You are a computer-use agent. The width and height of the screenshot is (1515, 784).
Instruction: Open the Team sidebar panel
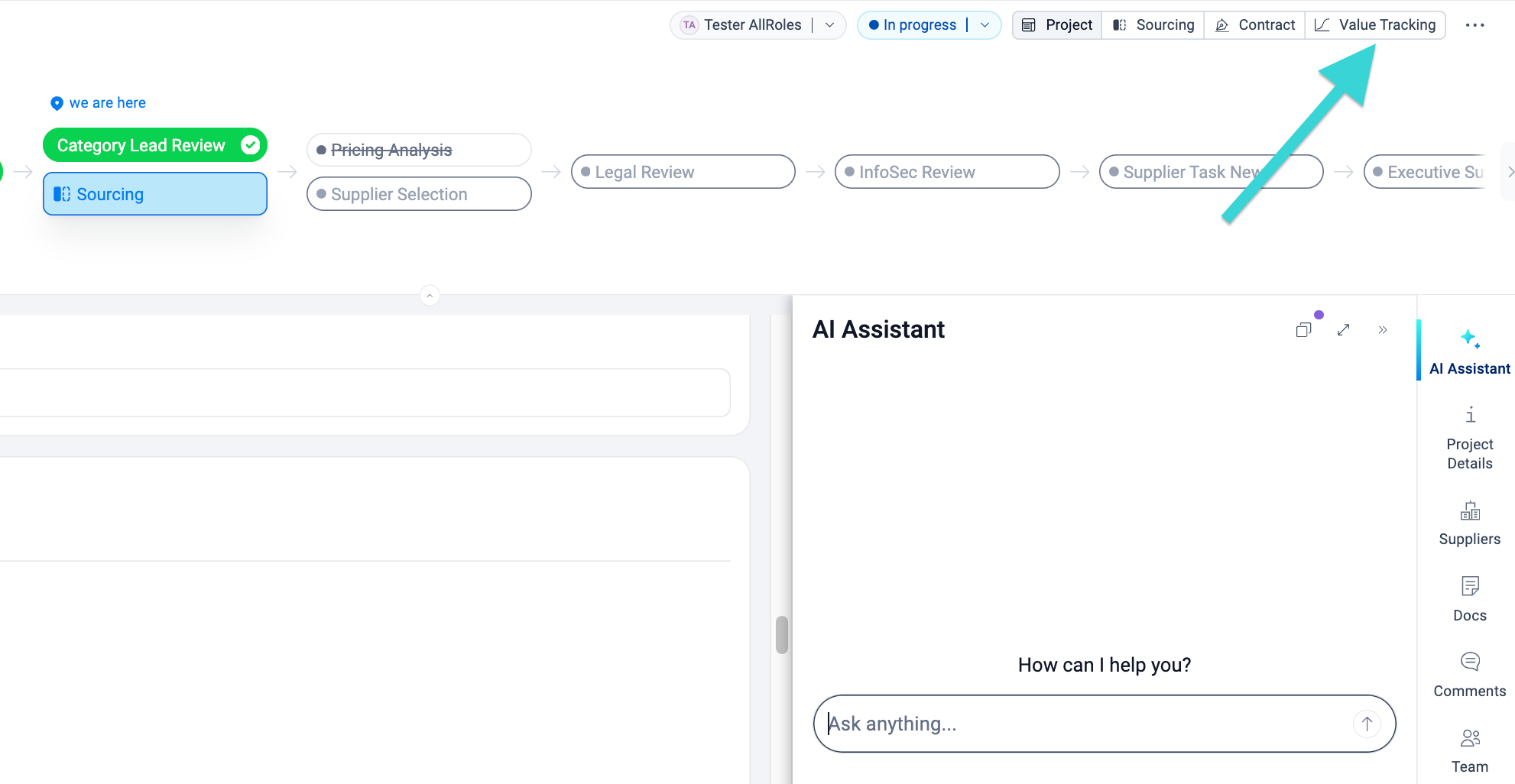pyautogui.click(x=1469, y=750)
